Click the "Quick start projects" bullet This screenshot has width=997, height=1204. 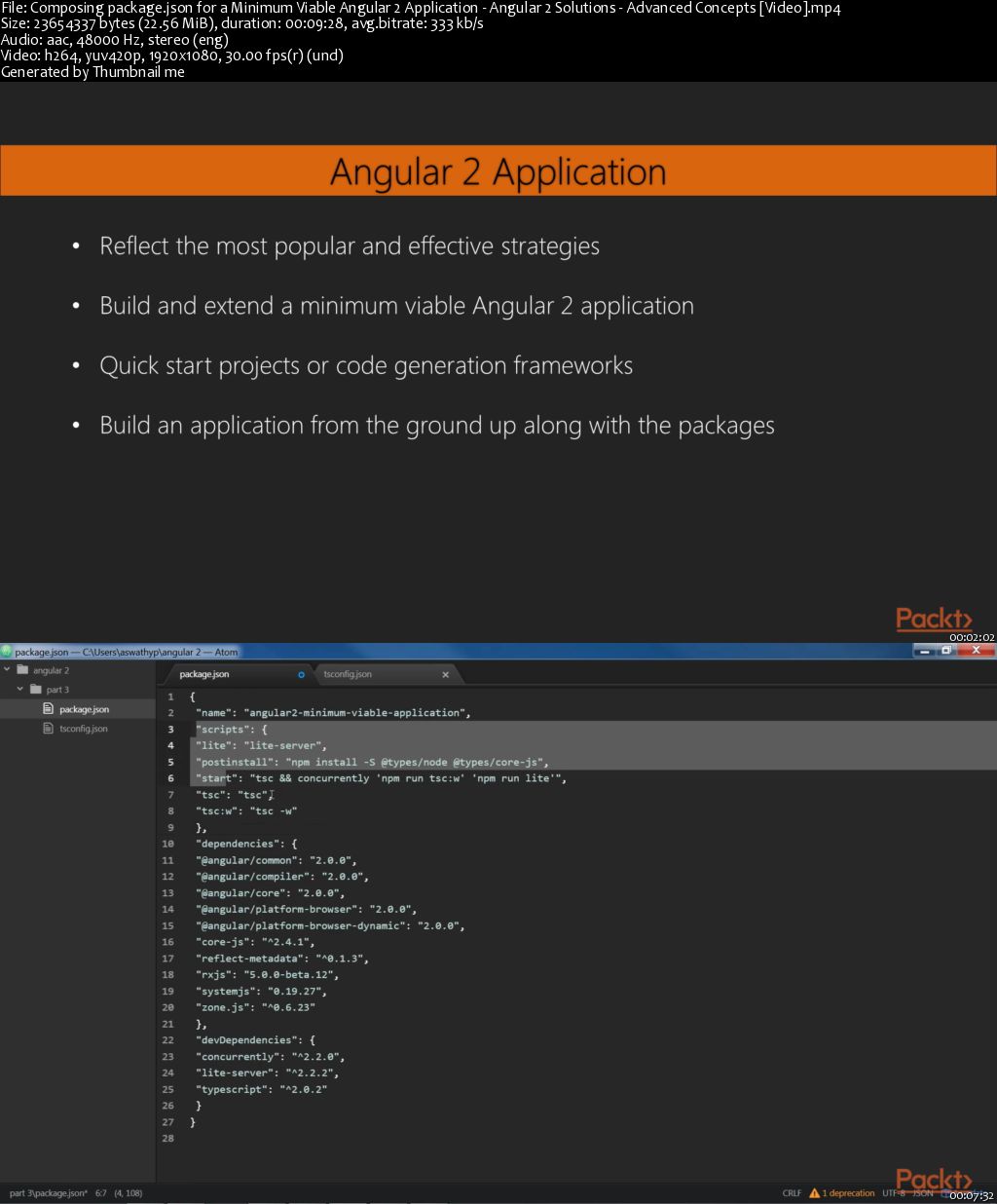[366, 366]
